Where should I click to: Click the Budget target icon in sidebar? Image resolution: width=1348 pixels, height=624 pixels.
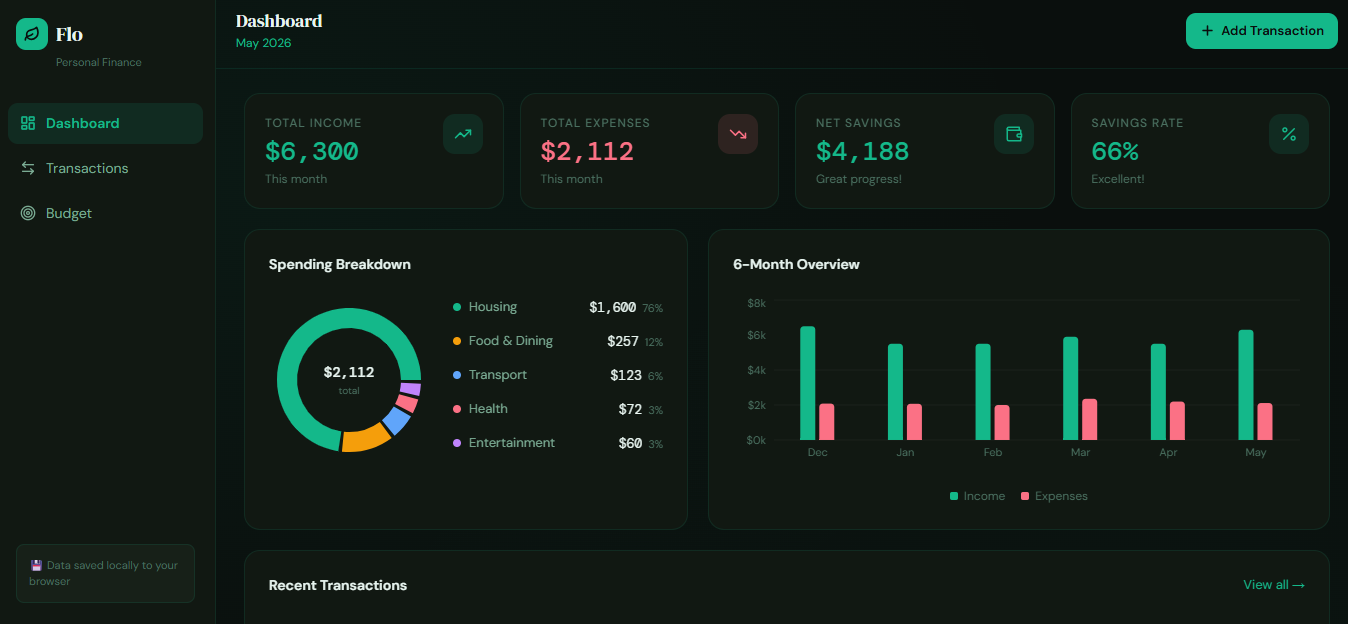[x=28, y=213]
